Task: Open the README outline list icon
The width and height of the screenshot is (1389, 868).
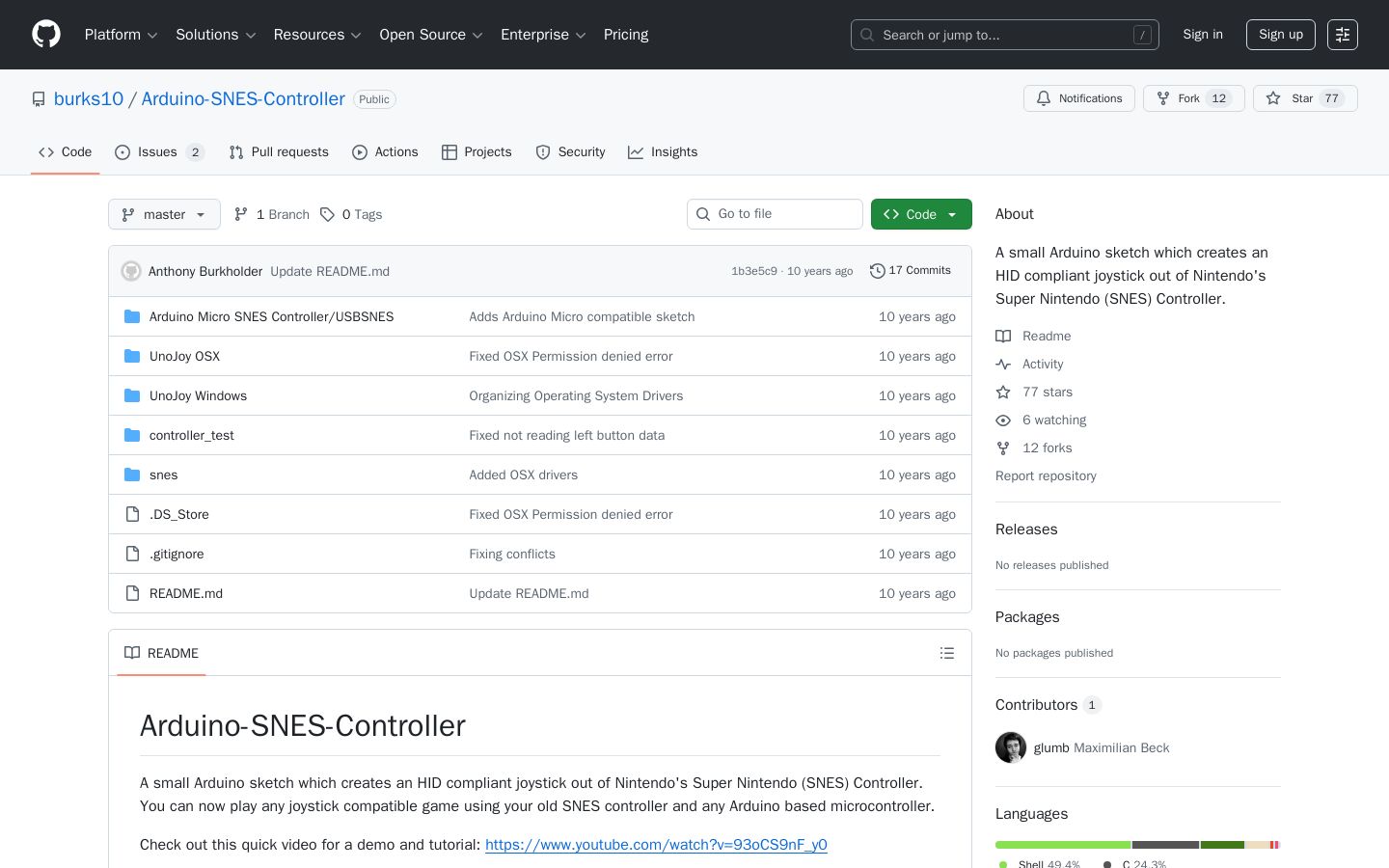Action: (x=947, y=653)
